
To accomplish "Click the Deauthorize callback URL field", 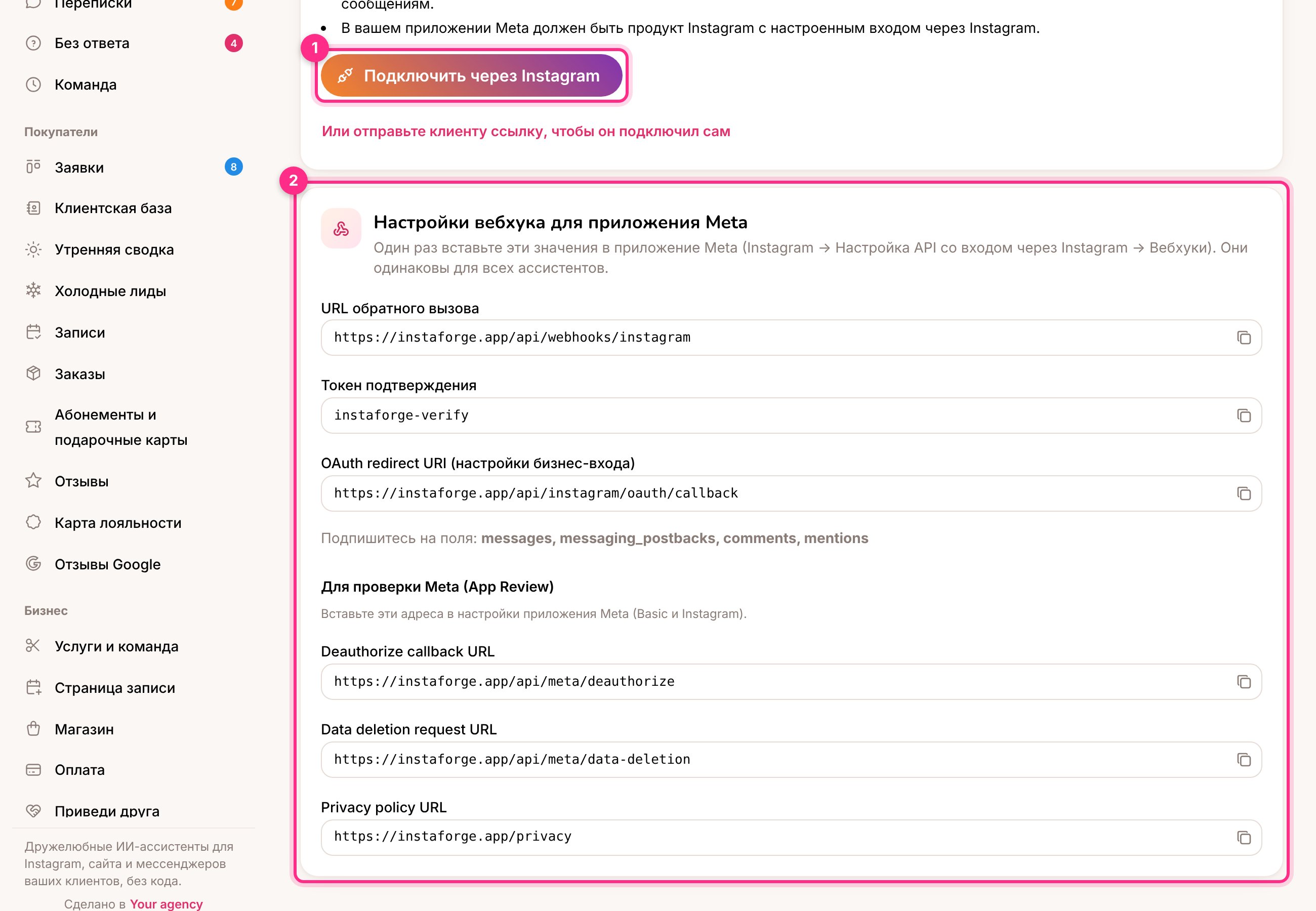I will pos(791,682).
